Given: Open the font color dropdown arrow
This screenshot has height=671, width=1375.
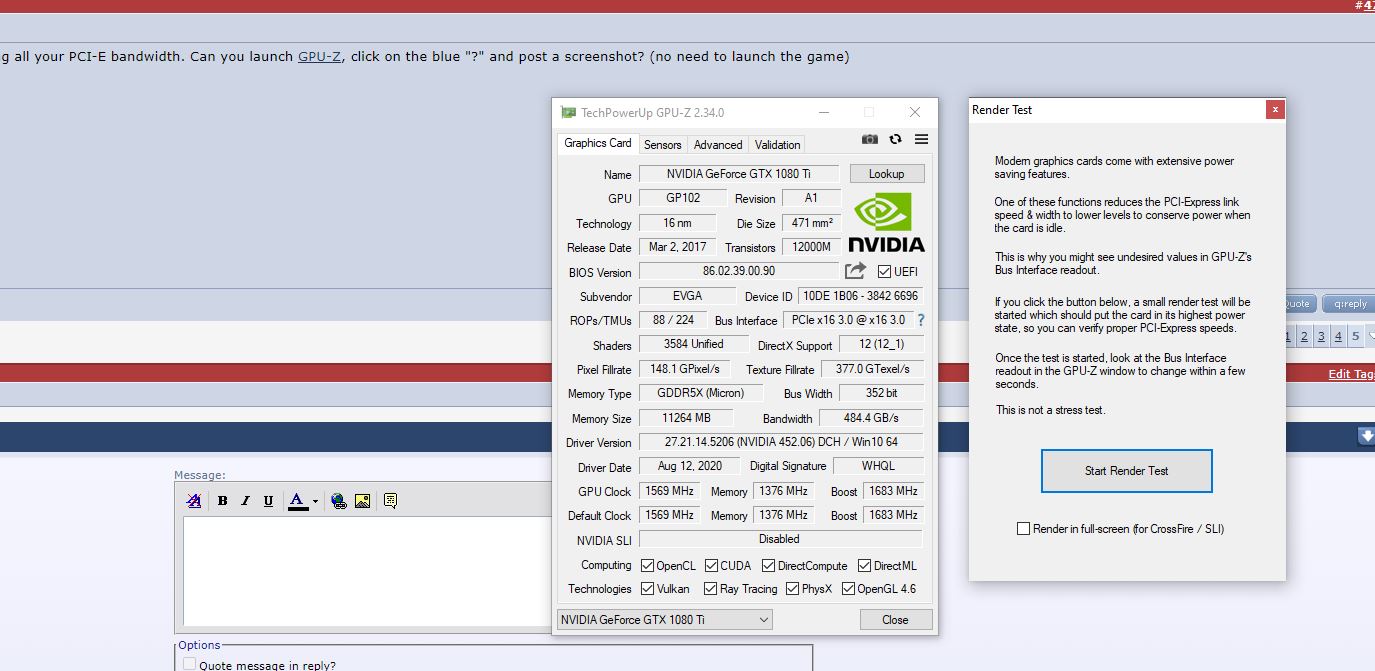Looking at the screenshot, I should (x=315, y=501).
